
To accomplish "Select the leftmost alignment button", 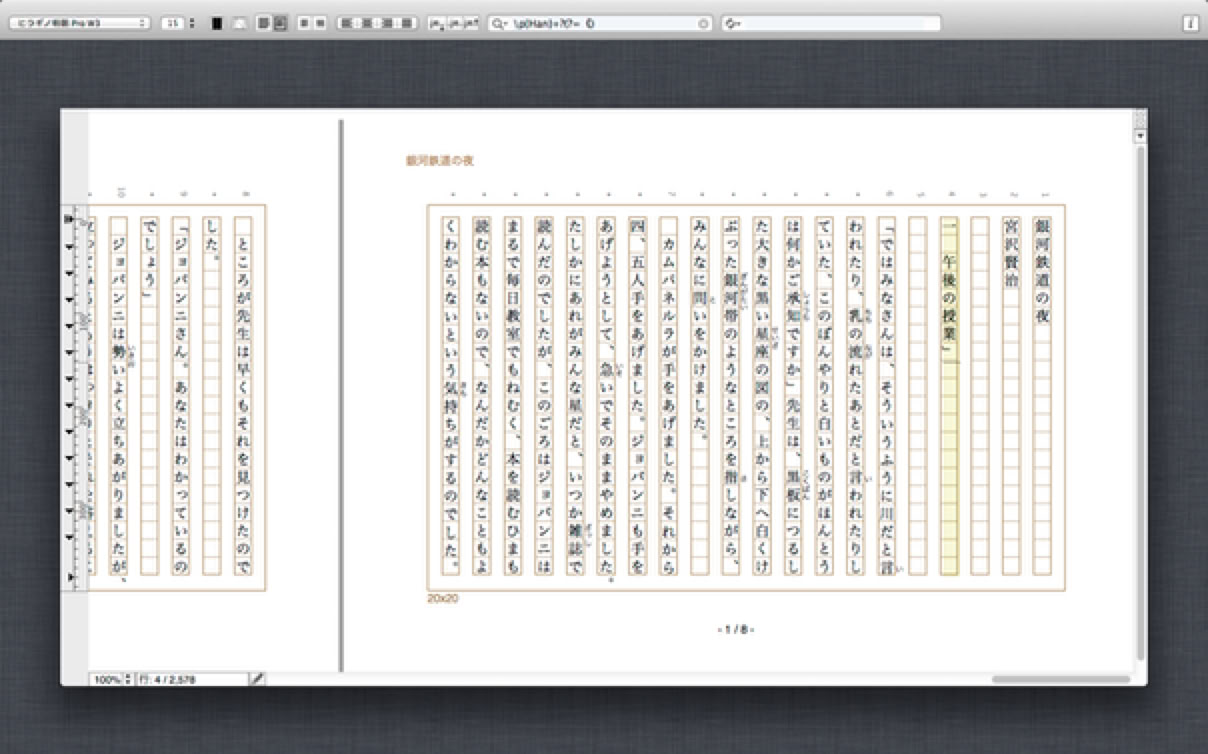I will pos(346,23).
